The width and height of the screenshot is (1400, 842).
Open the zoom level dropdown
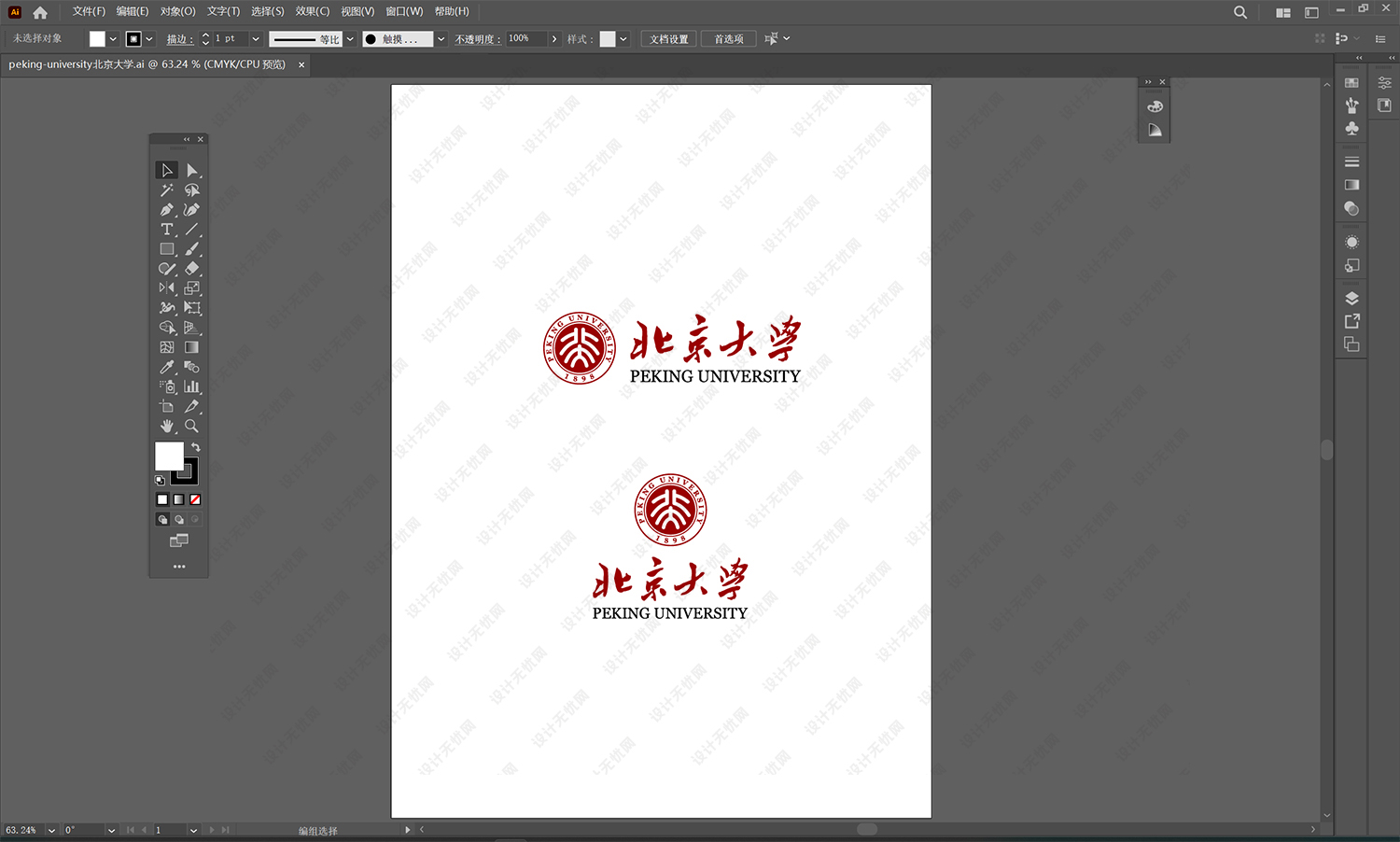51,830
